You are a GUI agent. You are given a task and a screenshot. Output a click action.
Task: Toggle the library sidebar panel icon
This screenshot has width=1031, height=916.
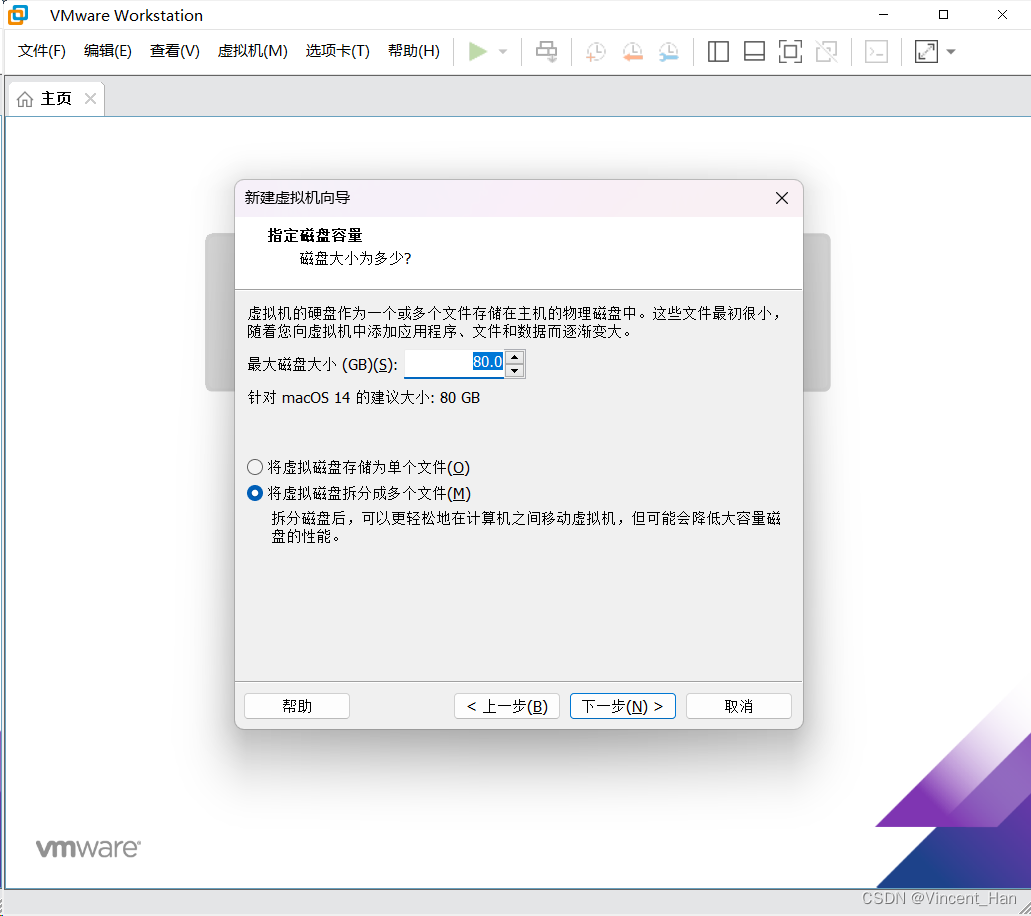tap(718, 51)
